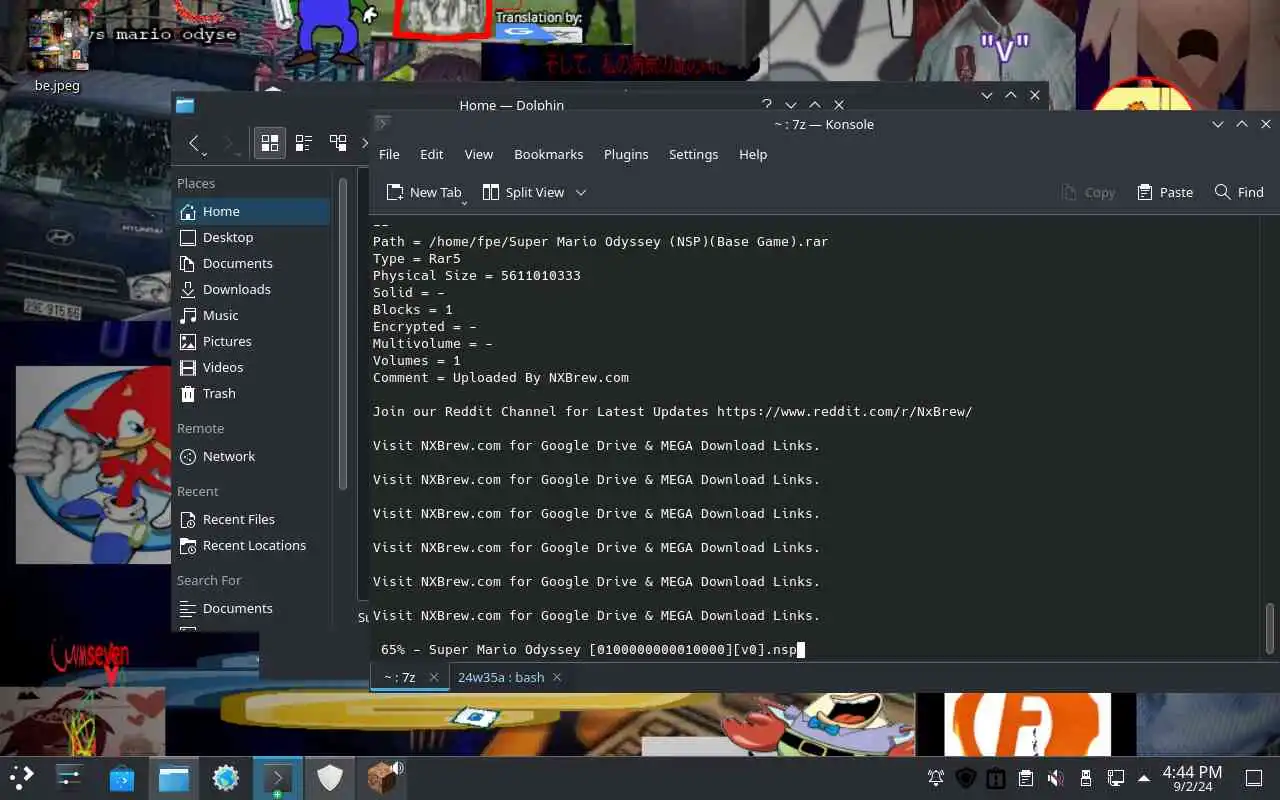Image resolution: width=1280 pixels, height=800 pixels.
Task: Click the Konsole window icon in title bar
Action: click(x=381, y=124)
